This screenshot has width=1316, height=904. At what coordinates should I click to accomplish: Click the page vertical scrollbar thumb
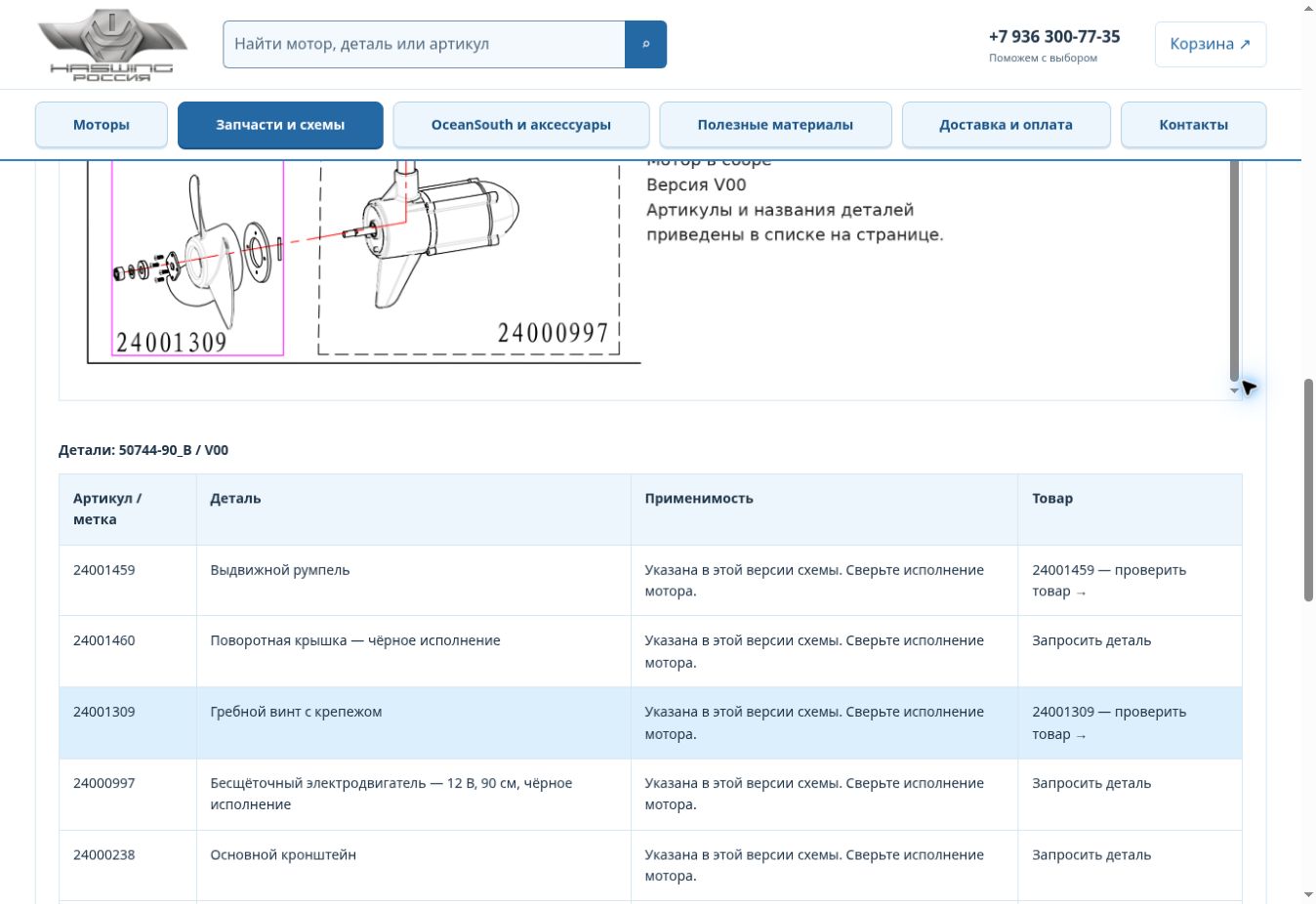pos(1308,490)
